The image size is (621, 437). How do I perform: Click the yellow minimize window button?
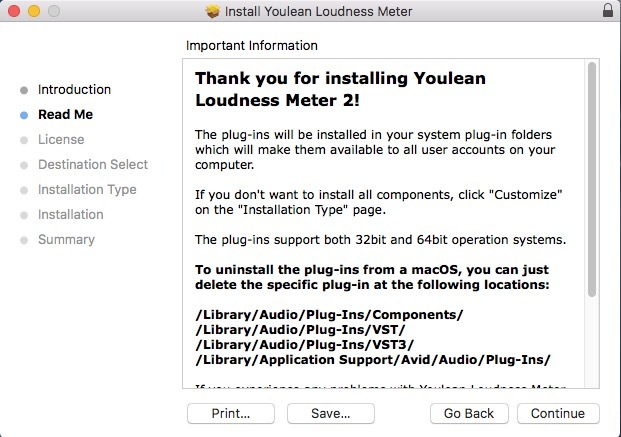33,11
